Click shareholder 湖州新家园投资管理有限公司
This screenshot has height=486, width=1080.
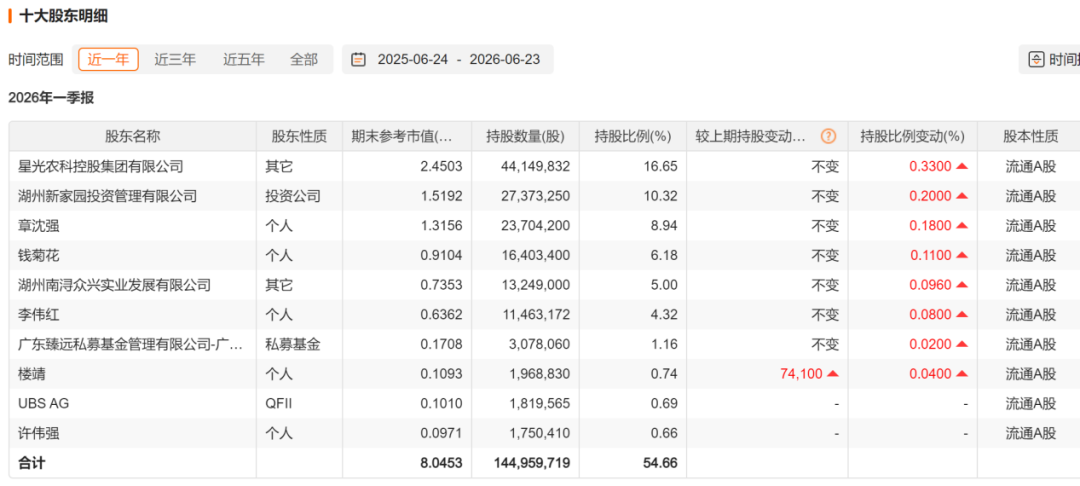[107, 196]
